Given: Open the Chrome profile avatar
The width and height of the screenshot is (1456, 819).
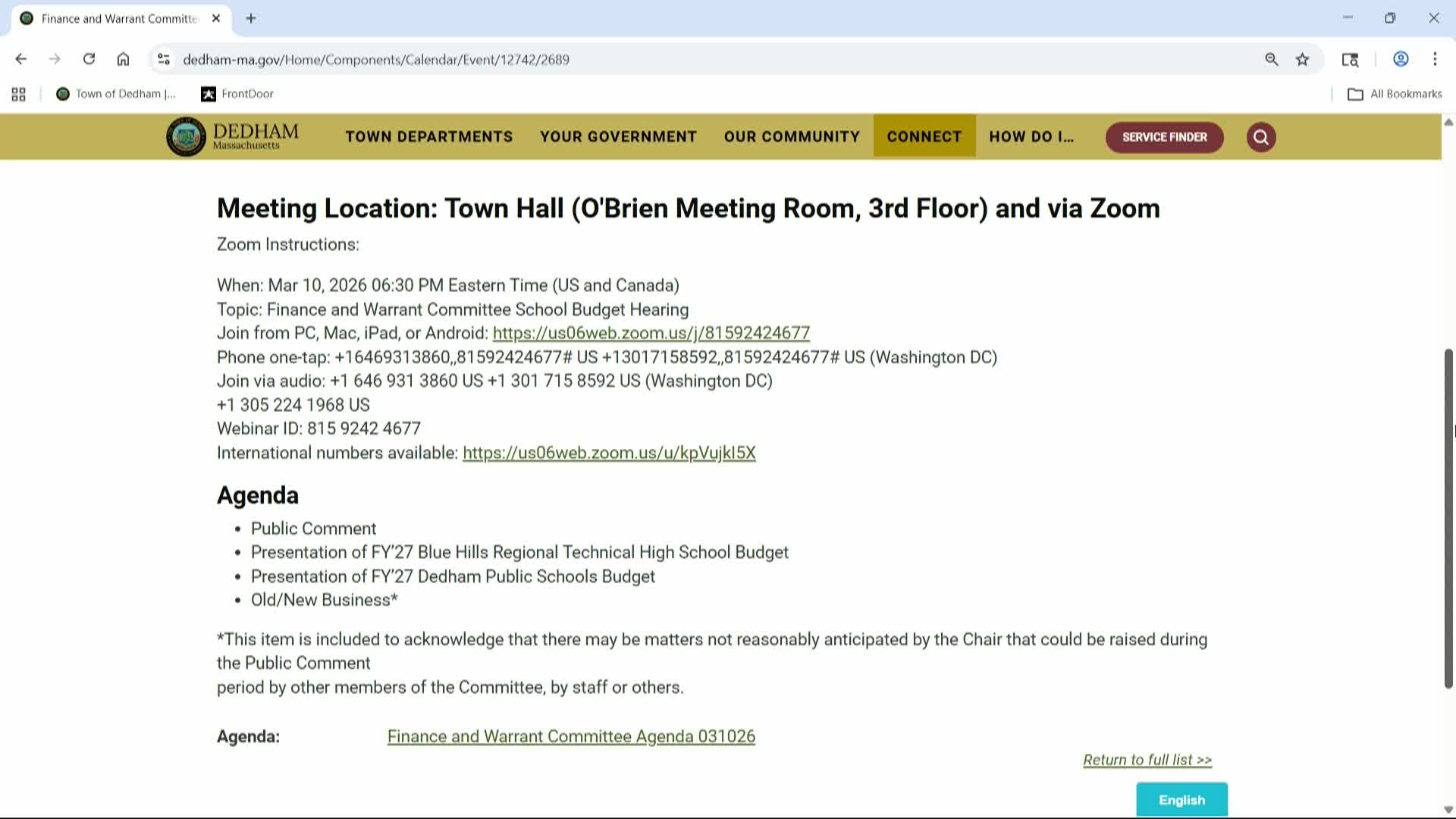Looking at the screenshot, I should (1400, 58).
